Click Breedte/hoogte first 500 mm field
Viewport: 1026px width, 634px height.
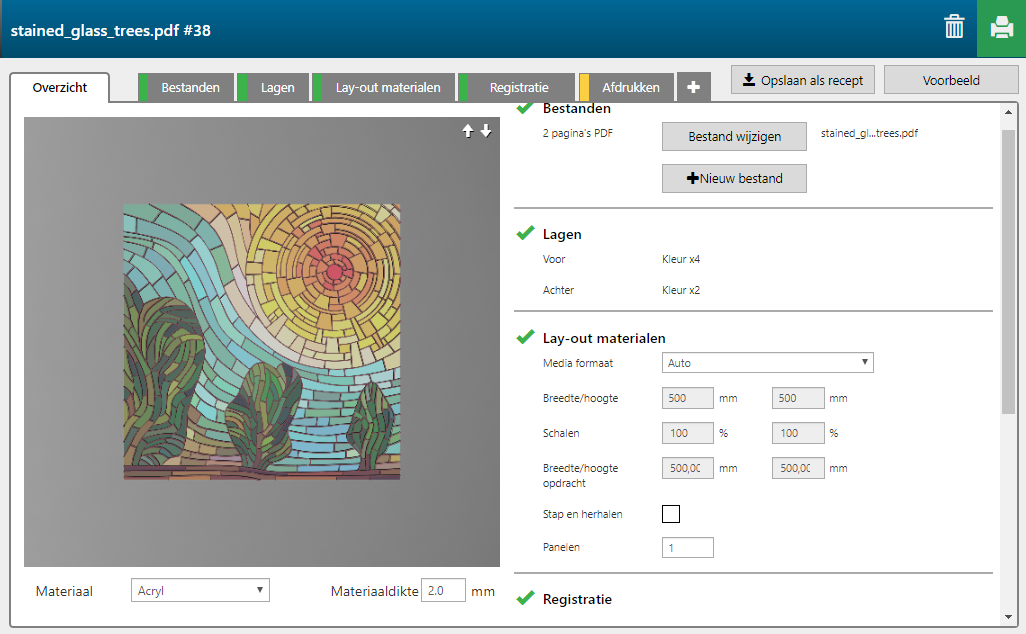click(688, 398)
